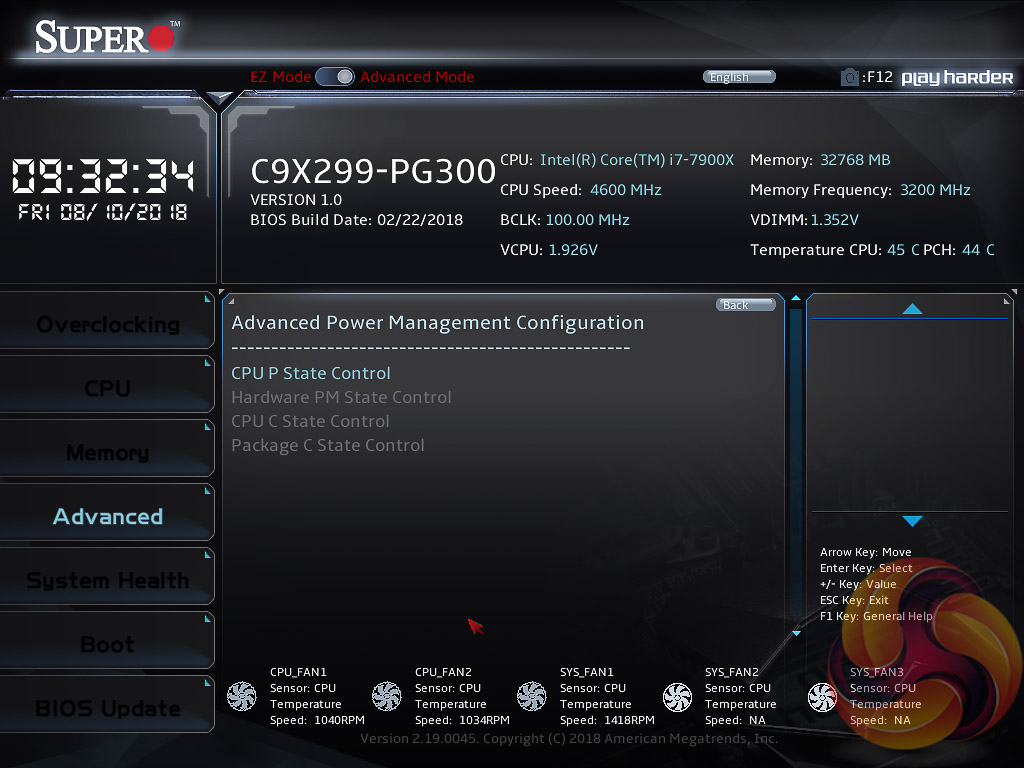Viewport: 1024px width, 768px height.
Task: Click the CPU Speed 4600 MHz value
Action: pyautogui.click(x=626, y=190)
